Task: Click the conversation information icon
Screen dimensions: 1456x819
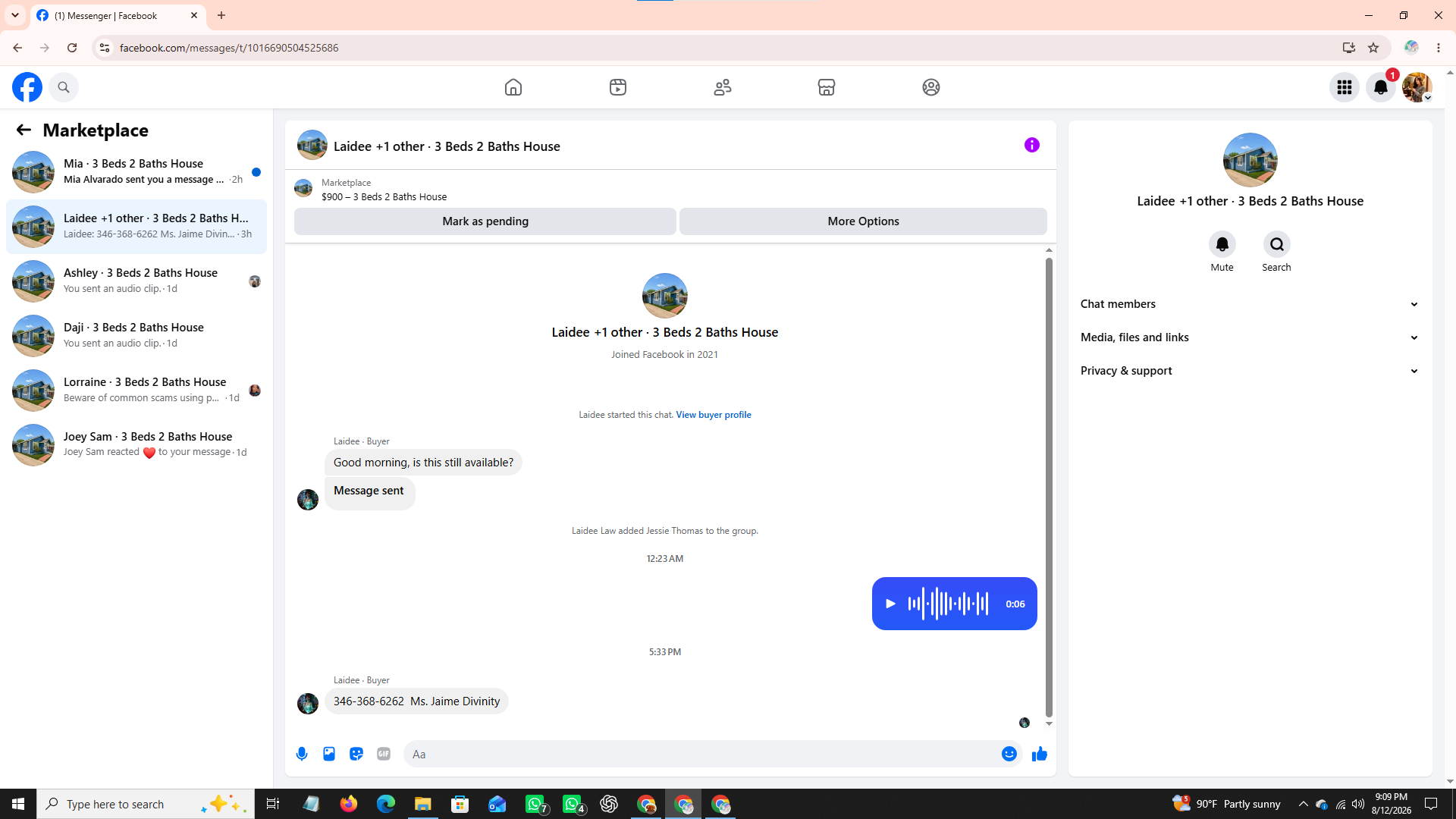Action: (x=1032, y=145)
